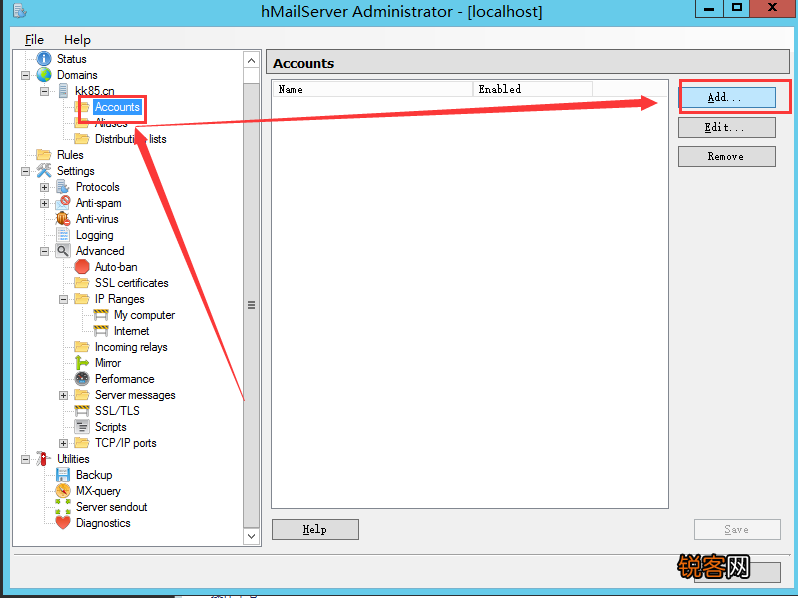Viewport: 798px width, 598px height.
Task: Expand the Server messages node
Action: [63, 395]
